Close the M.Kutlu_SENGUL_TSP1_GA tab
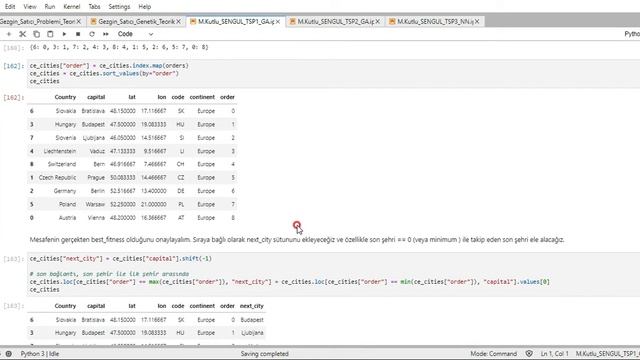The width and height of the screenshot is (640, 360). click(x=278, y=22)
